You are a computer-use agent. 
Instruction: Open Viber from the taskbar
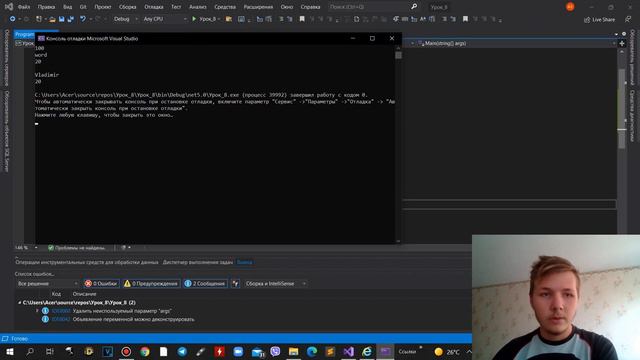click(x=275, y=351)
